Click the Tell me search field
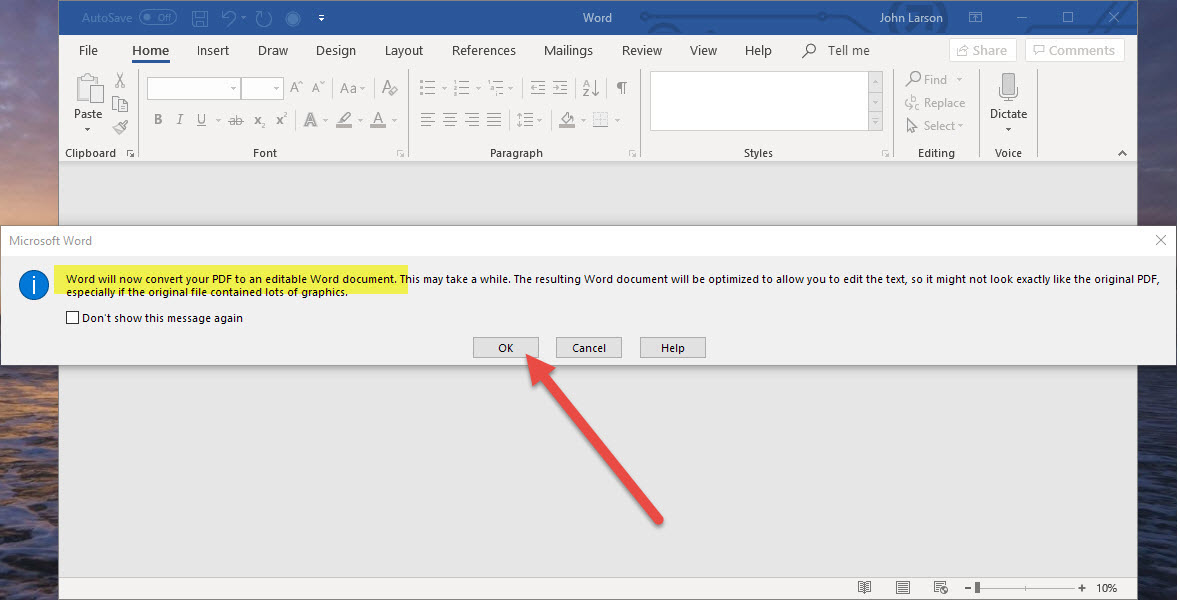 click(848, 51)
